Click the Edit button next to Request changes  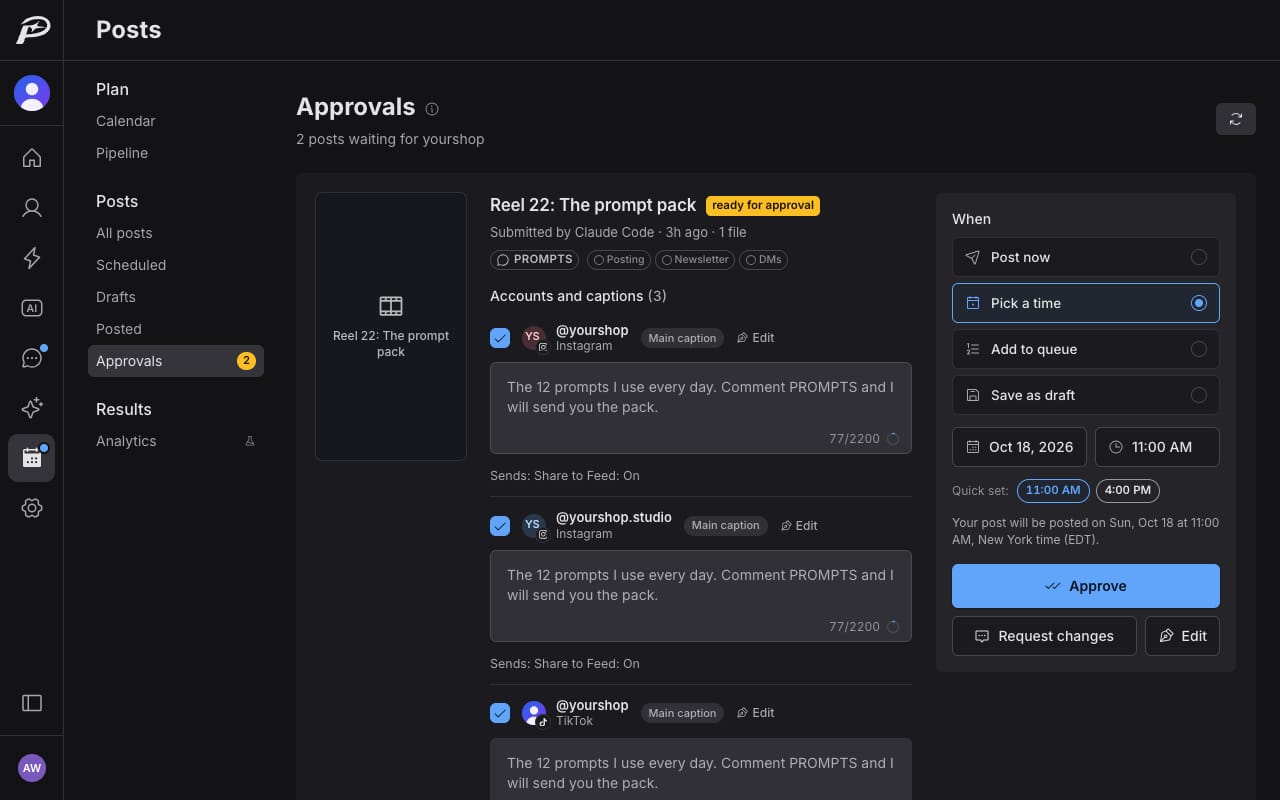click(x=1182, y=636)
